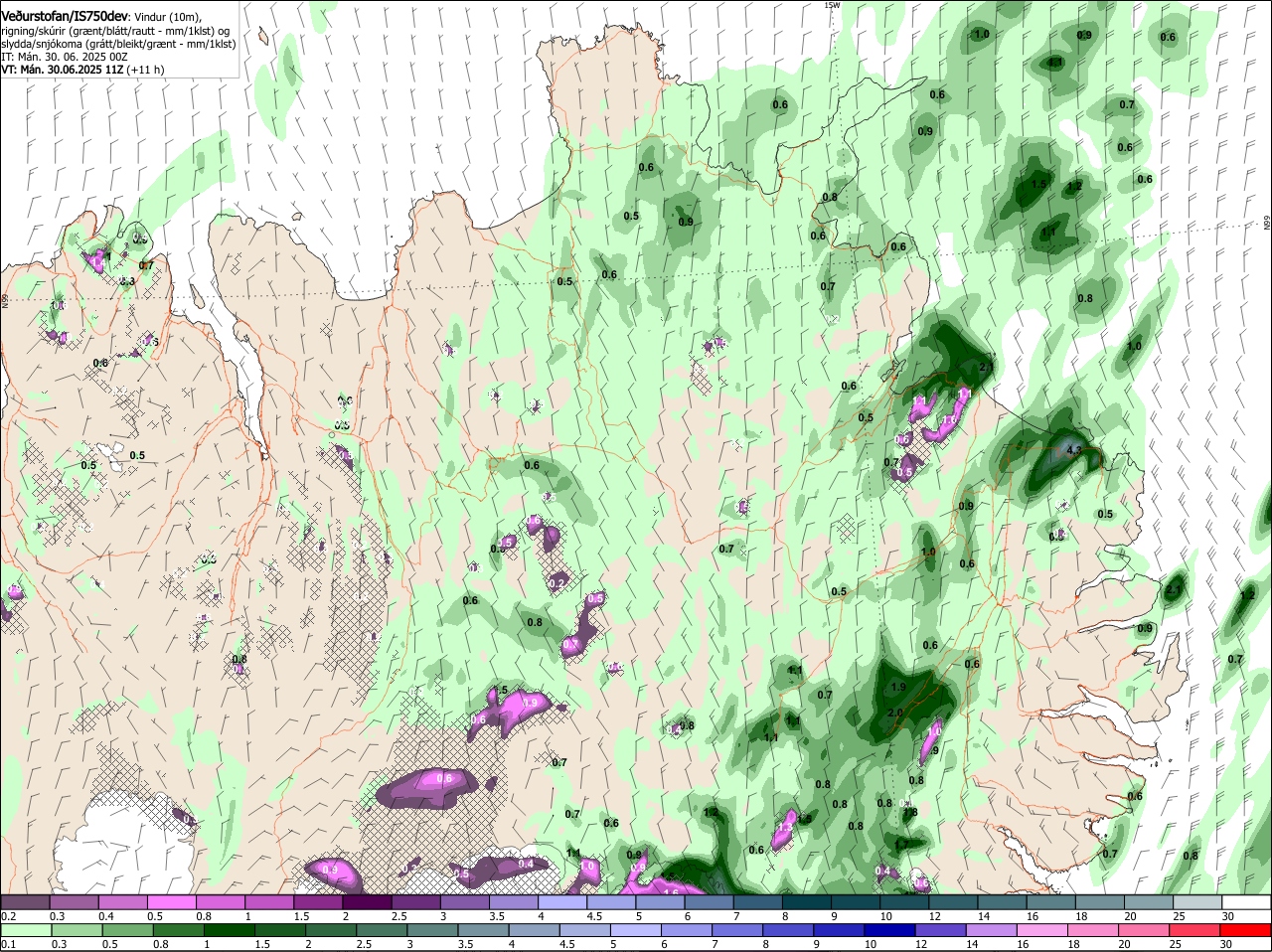This screenshot has width=1272, height=952.
Task: Select the bright pink 0.5 snow legend swatch
Action: point(171,901)
